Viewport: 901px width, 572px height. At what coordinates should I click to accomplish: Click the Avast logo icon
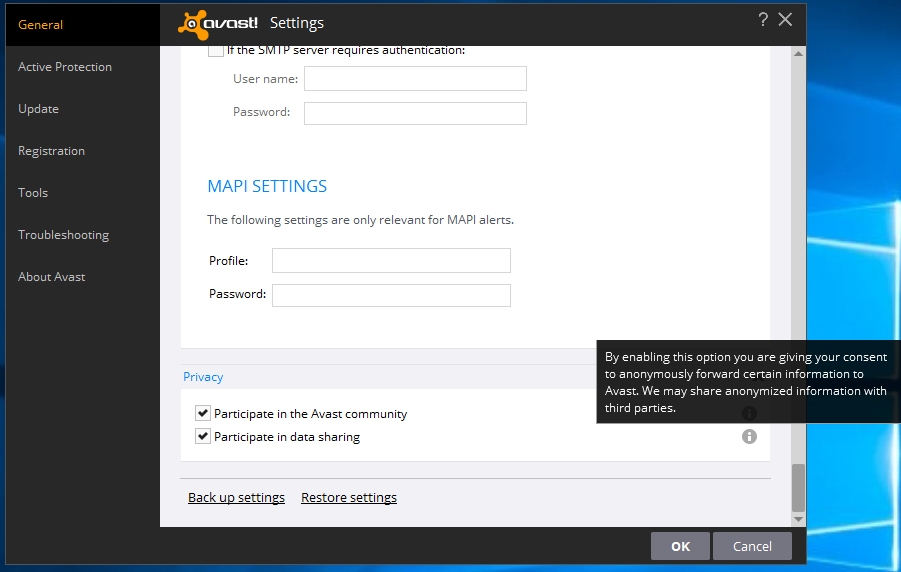point(218,24)
